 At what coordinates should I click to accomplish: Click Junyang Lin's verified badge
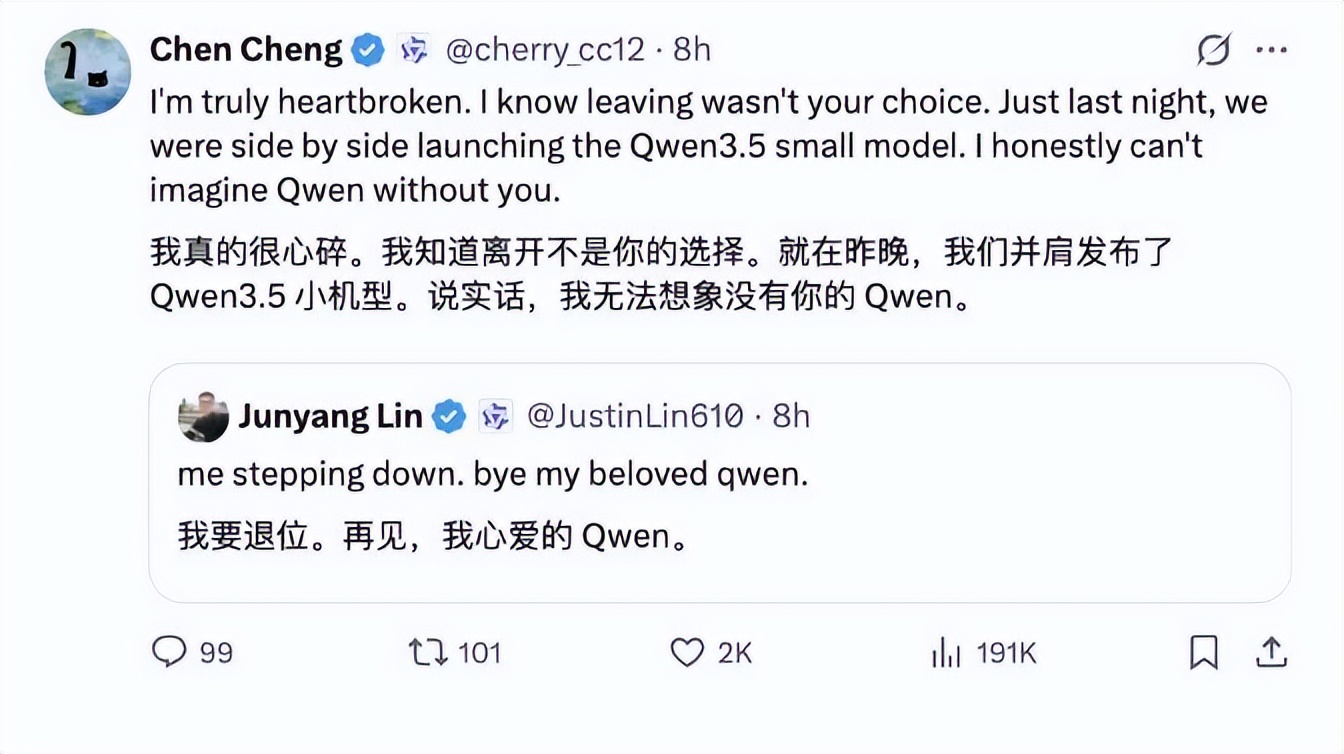point(449,416)
